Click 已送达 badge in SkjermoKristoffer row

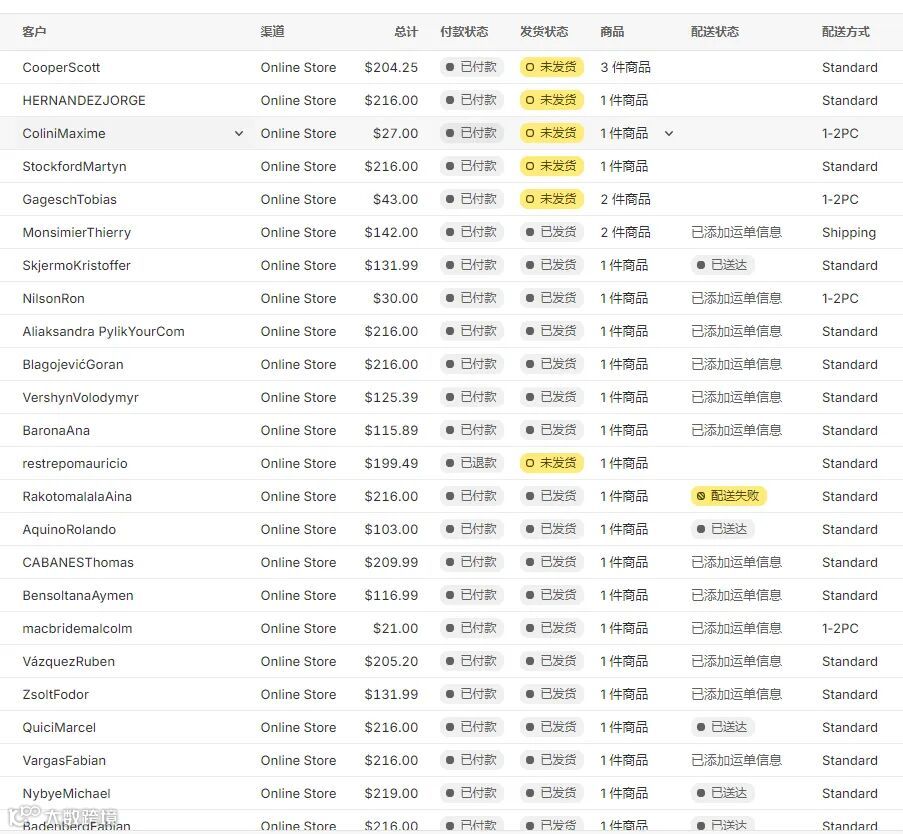722,265
